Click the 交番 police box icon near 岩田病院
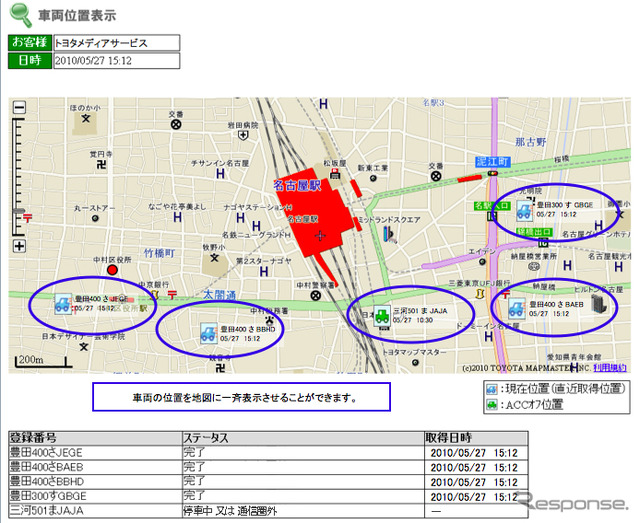The height and width of the screenshot is (523, 640). tap(176, 125)
